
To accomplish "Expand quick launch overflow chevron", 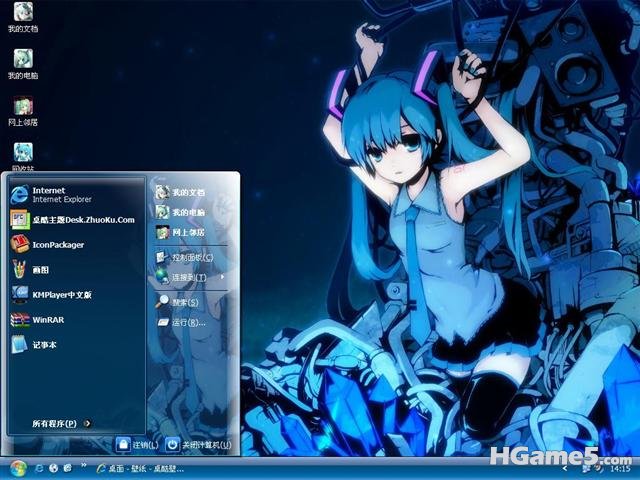I will click(84, 465).
